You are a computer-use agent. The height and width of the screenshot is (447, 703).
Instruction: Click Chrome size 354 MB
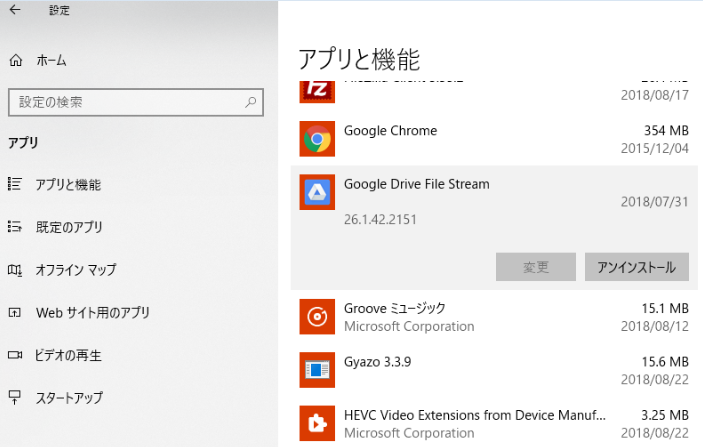click(666, 130)
